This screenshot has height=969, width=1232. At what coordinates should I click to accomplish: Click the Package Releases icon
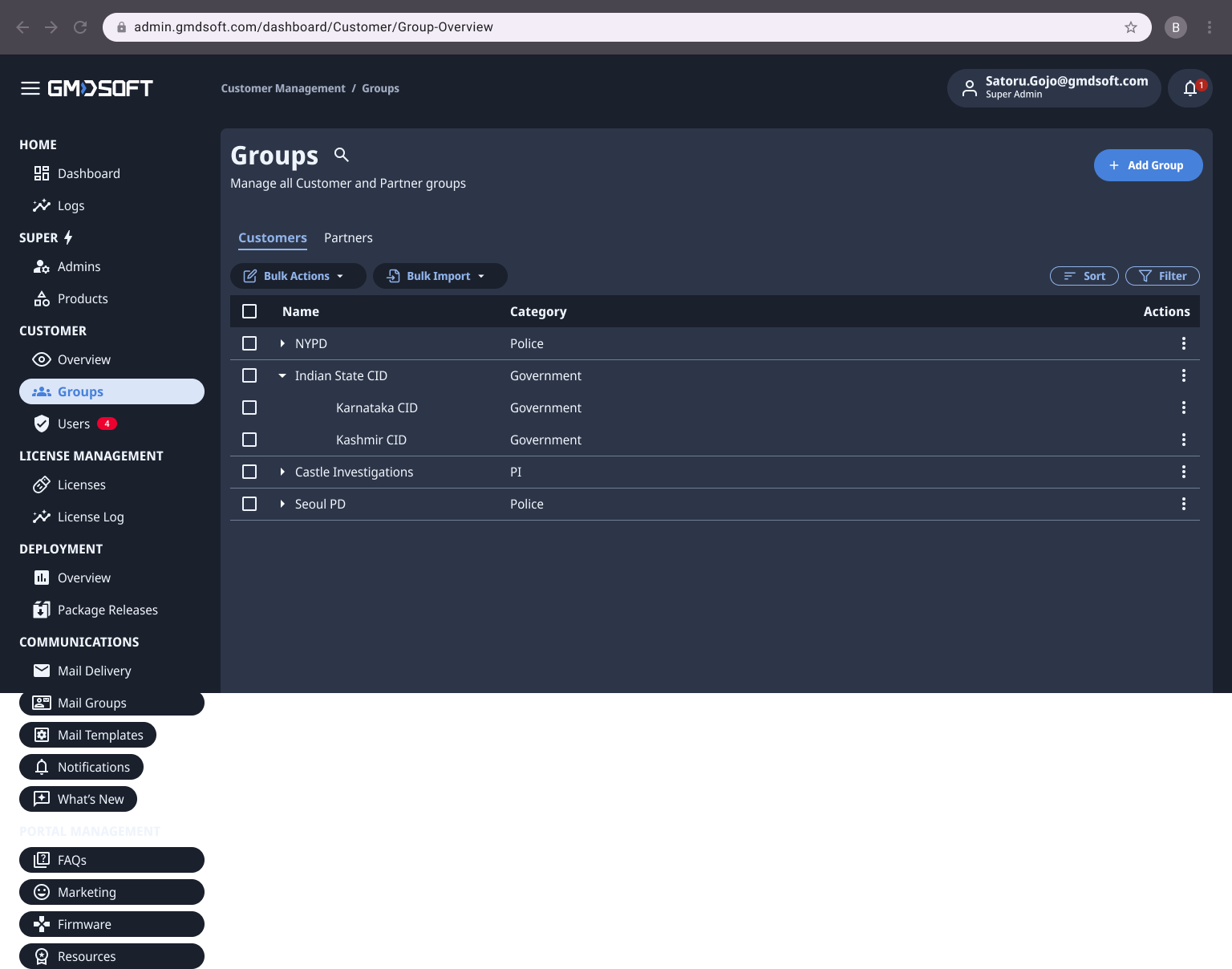click(x=42, y=610)
